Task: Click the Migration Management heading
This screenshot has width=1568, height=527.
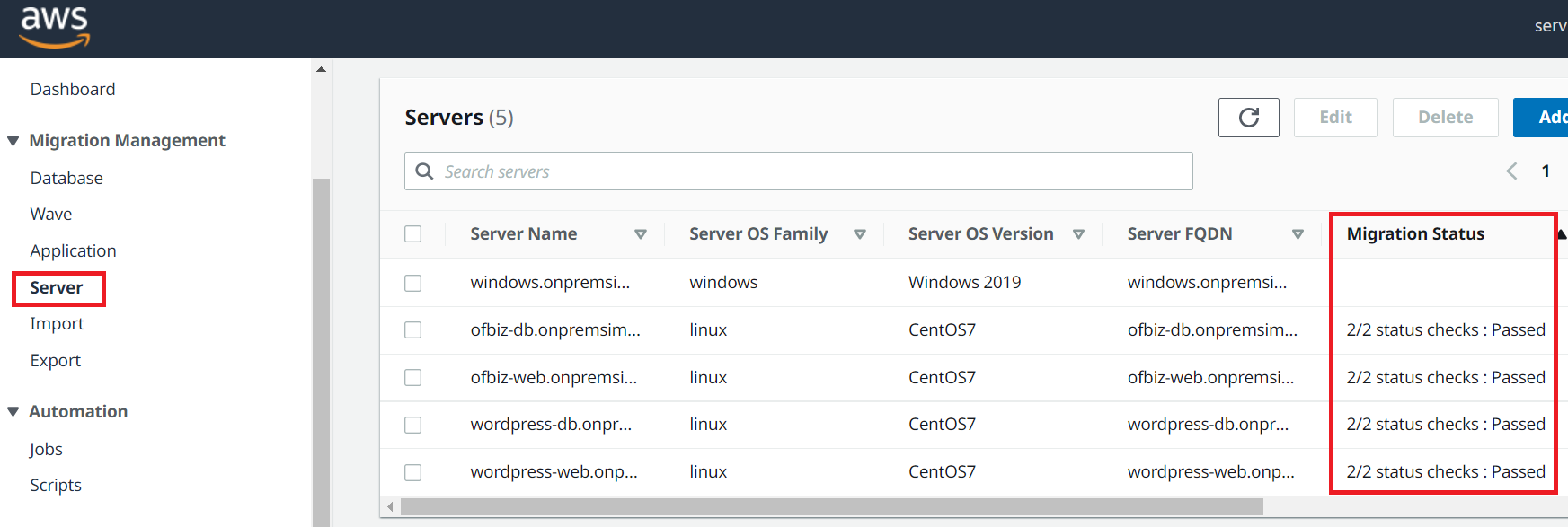Action: point(128,141)
